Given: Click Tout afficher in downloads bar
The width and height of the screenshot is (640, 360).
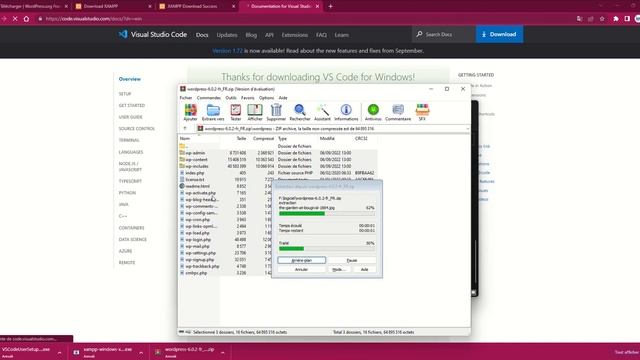Looking at the screenshot, I should point(627,352).
